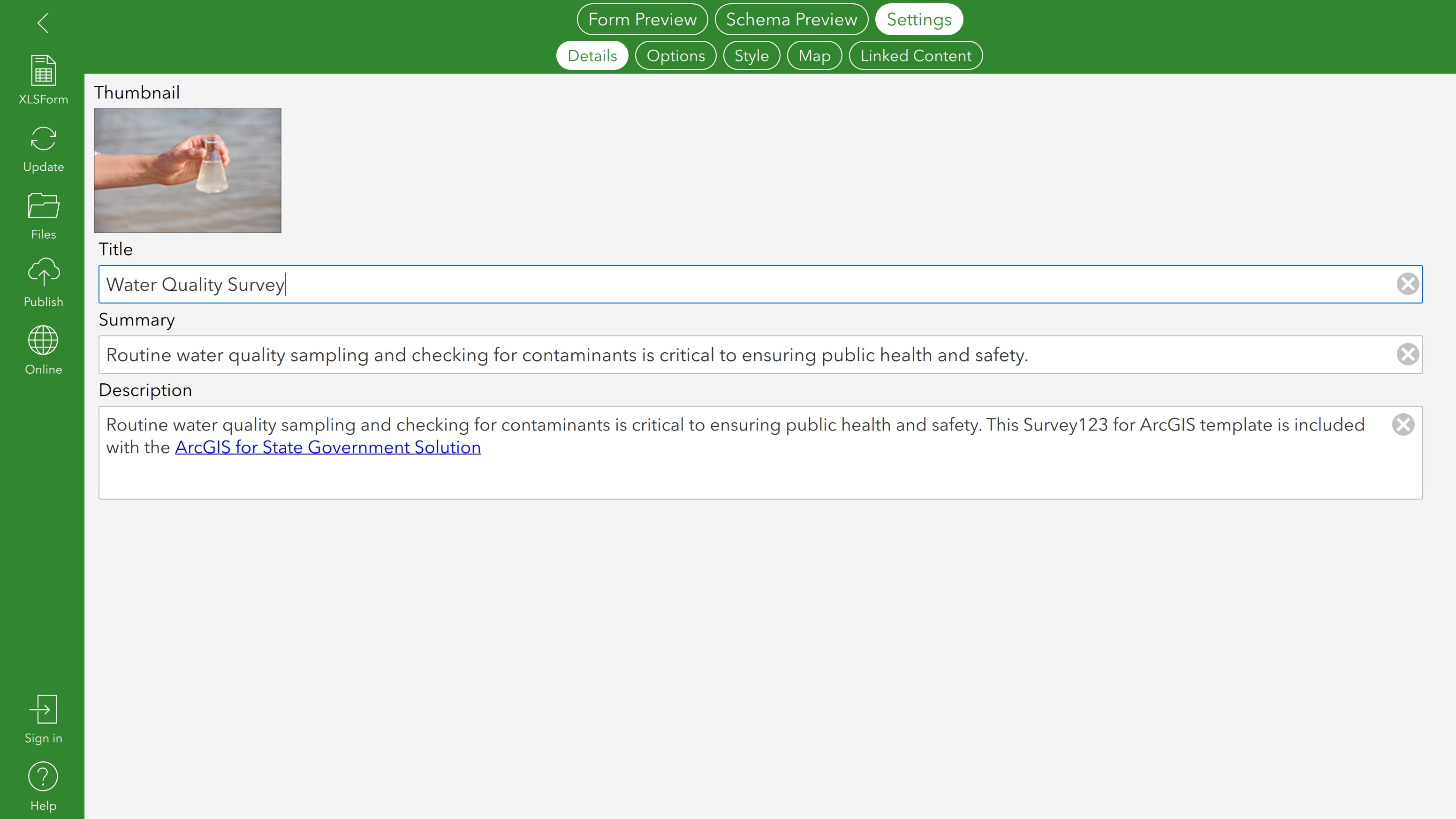Clear the Title field text
Image resolution: width=1456 pixels, height=819 pixels.
(1407, 284)
